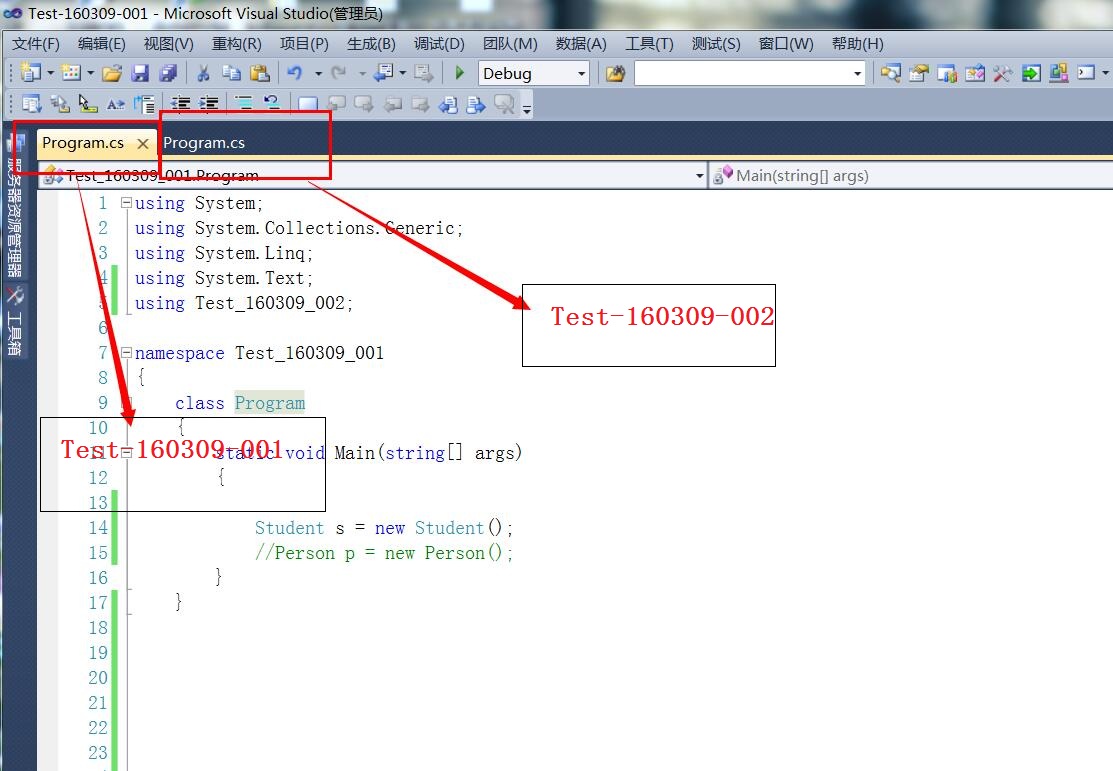Uncomment selected lines icon
This screenshot has height=771, width=1113.
(x=271, y=104)
